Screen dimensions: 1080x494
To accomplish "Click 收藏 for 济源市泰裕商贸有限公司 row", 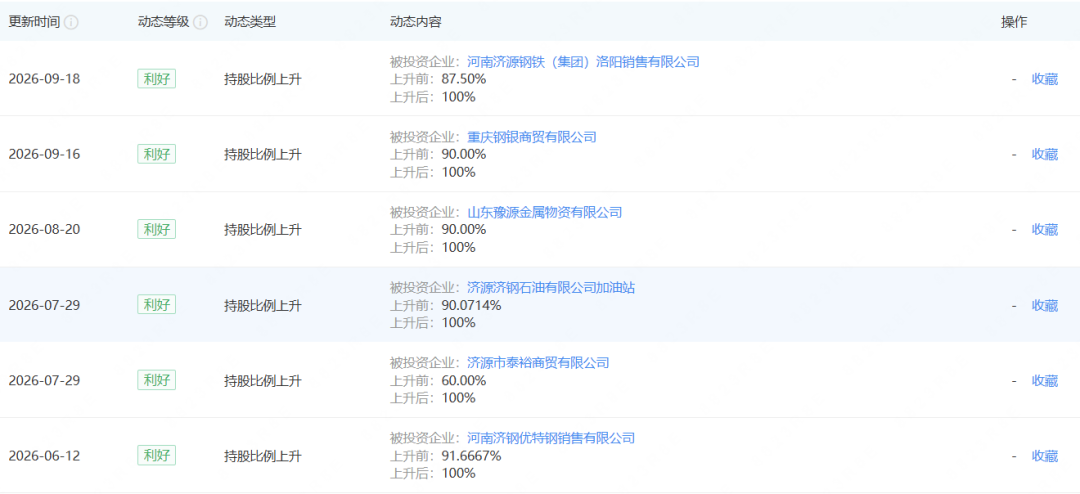I will 1044,380.
